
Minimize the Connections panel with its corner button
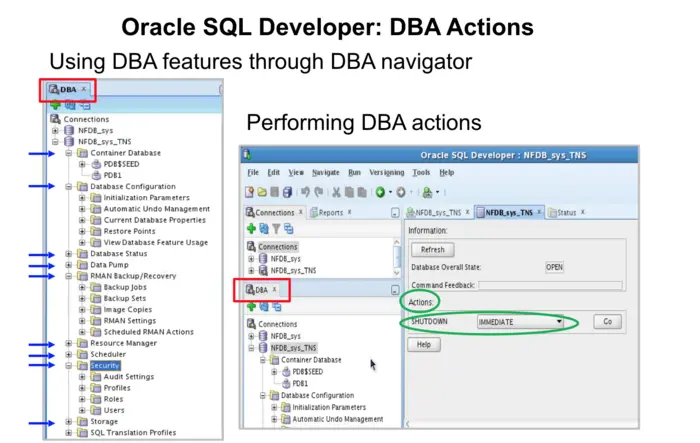395,213
